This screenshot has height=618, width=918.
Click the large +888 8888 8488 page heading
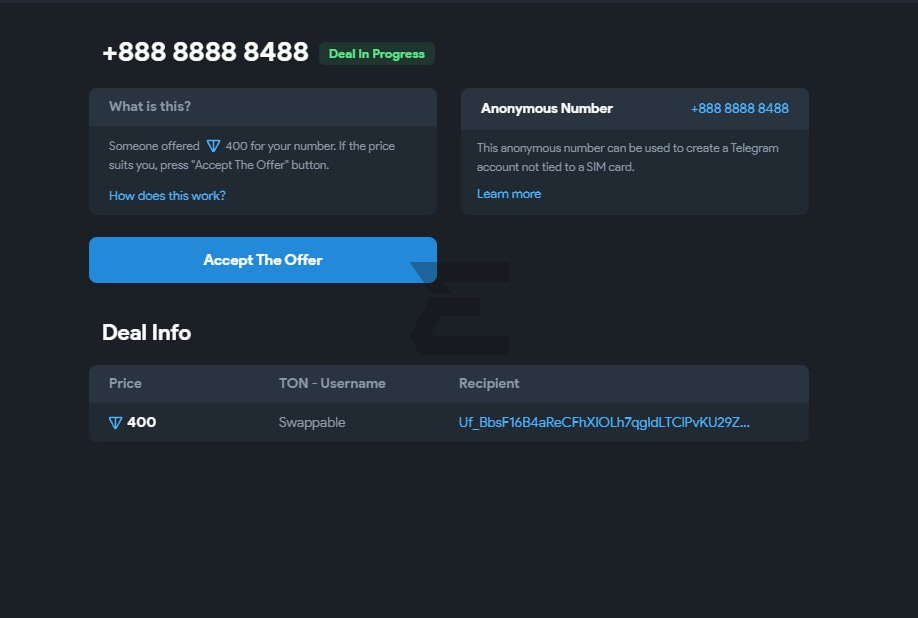tap(205, 53)
